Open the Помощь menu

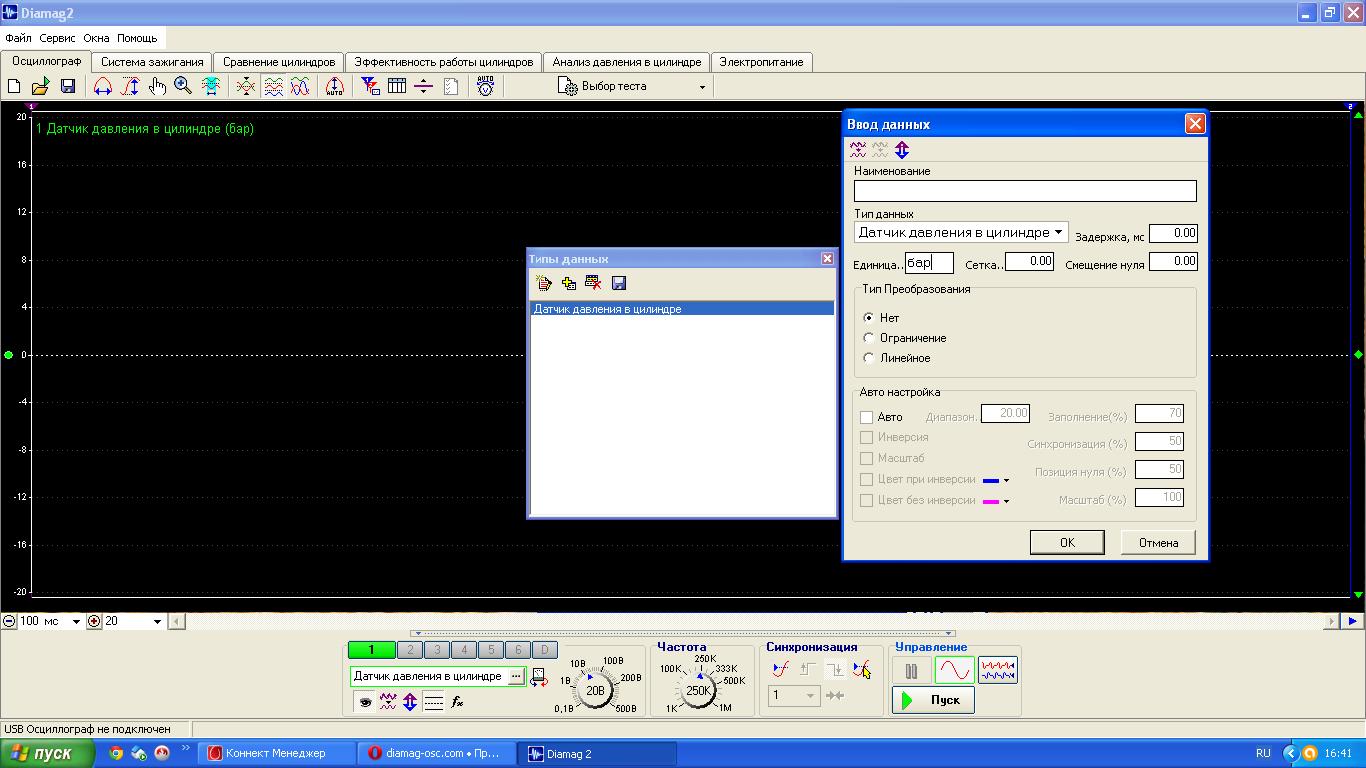coord(137,38)
